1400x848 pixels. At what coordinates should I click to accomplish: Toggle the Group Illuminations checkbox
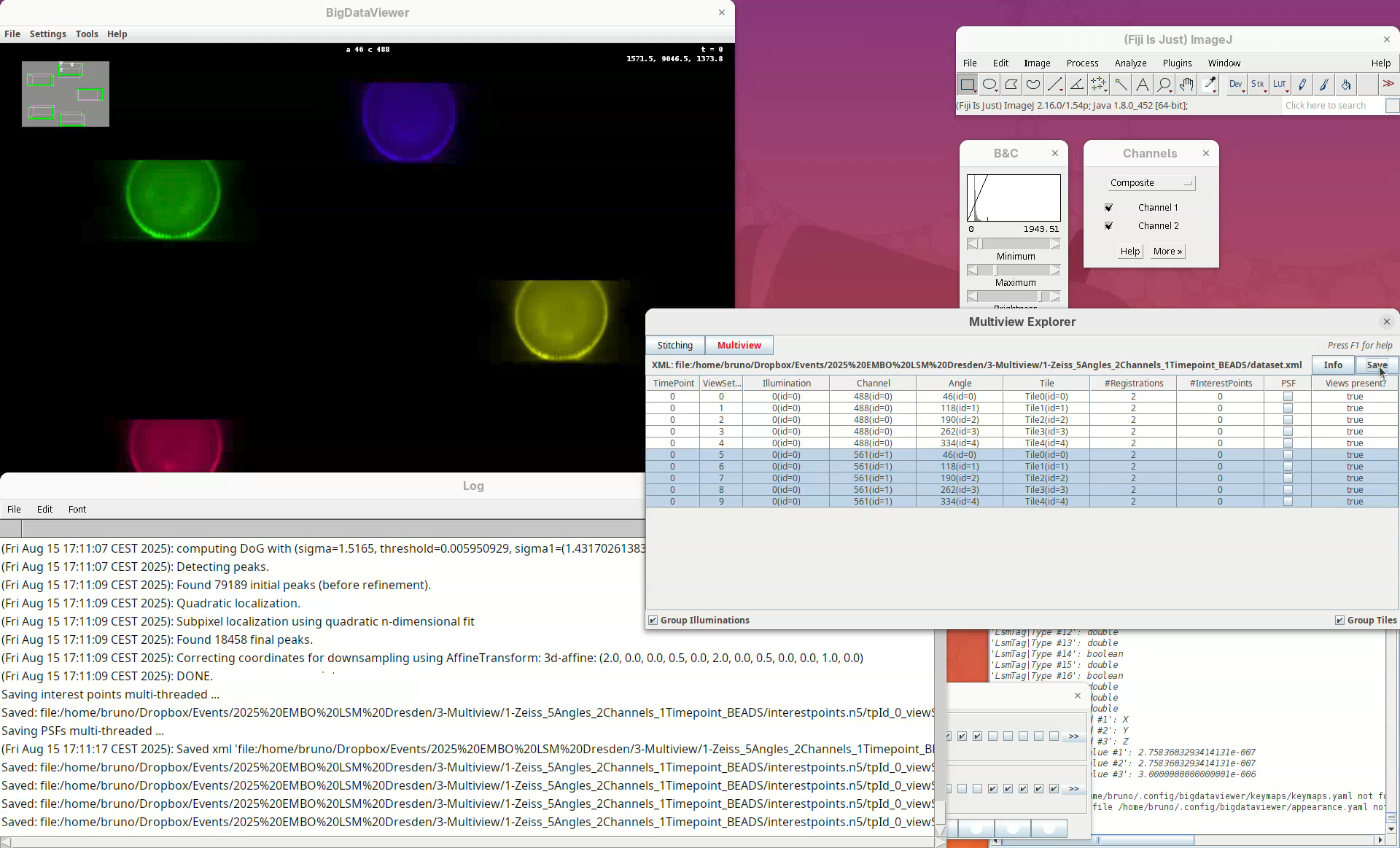pos(653,621)
